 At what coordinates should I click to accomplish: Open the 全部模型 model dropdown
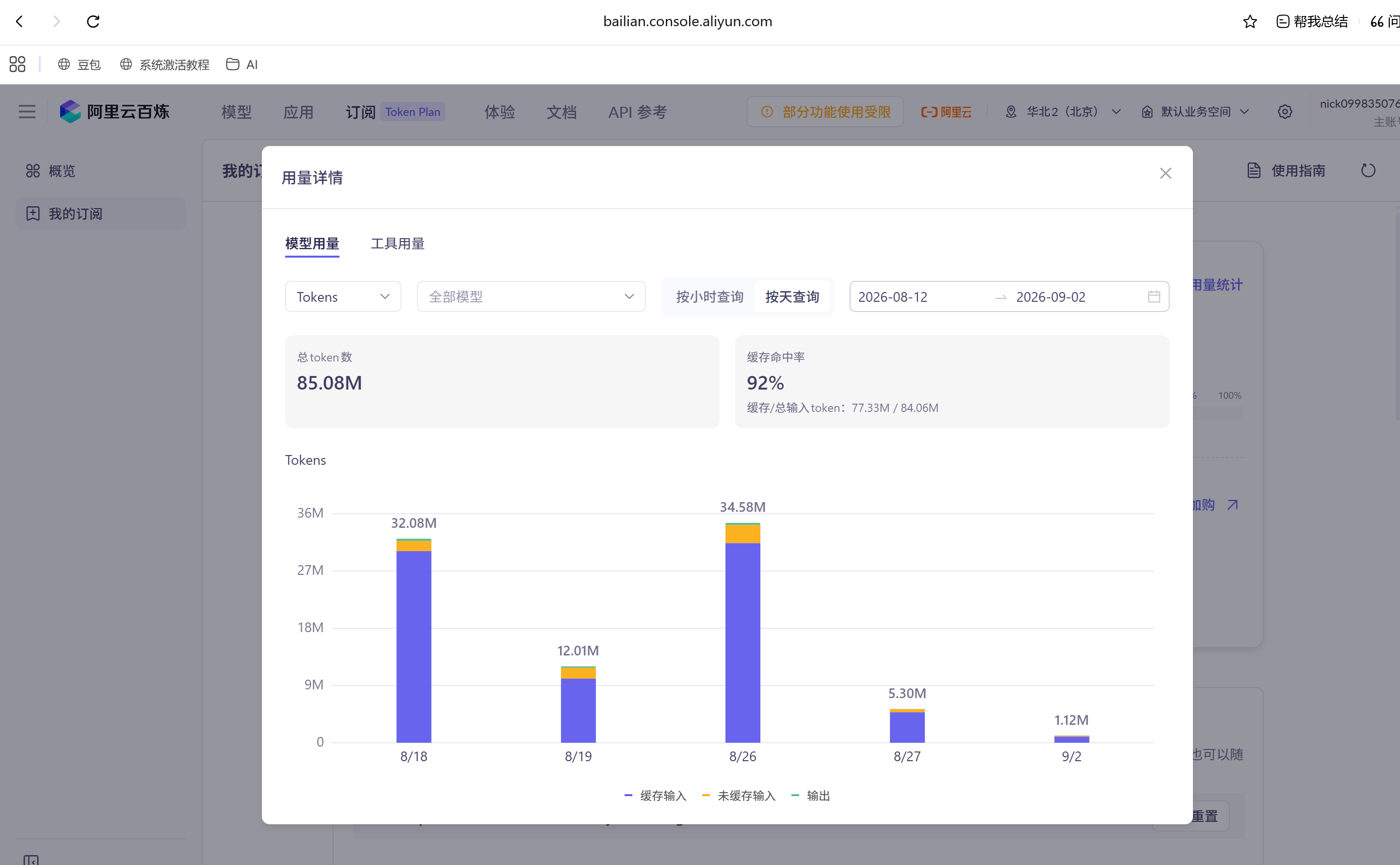point(531,296)
